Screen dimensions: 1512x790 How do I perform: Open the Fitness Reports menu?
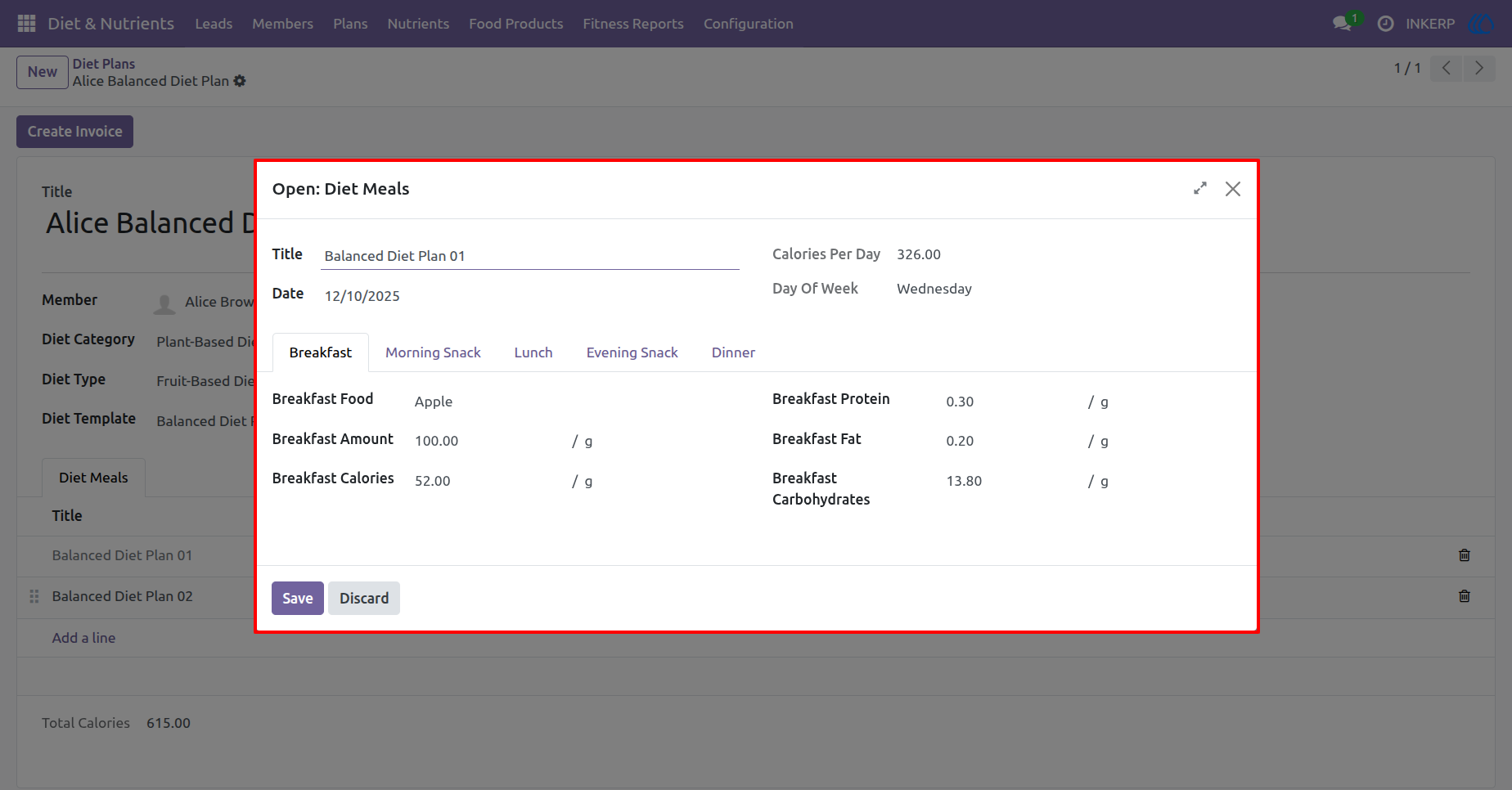(633, 24)
